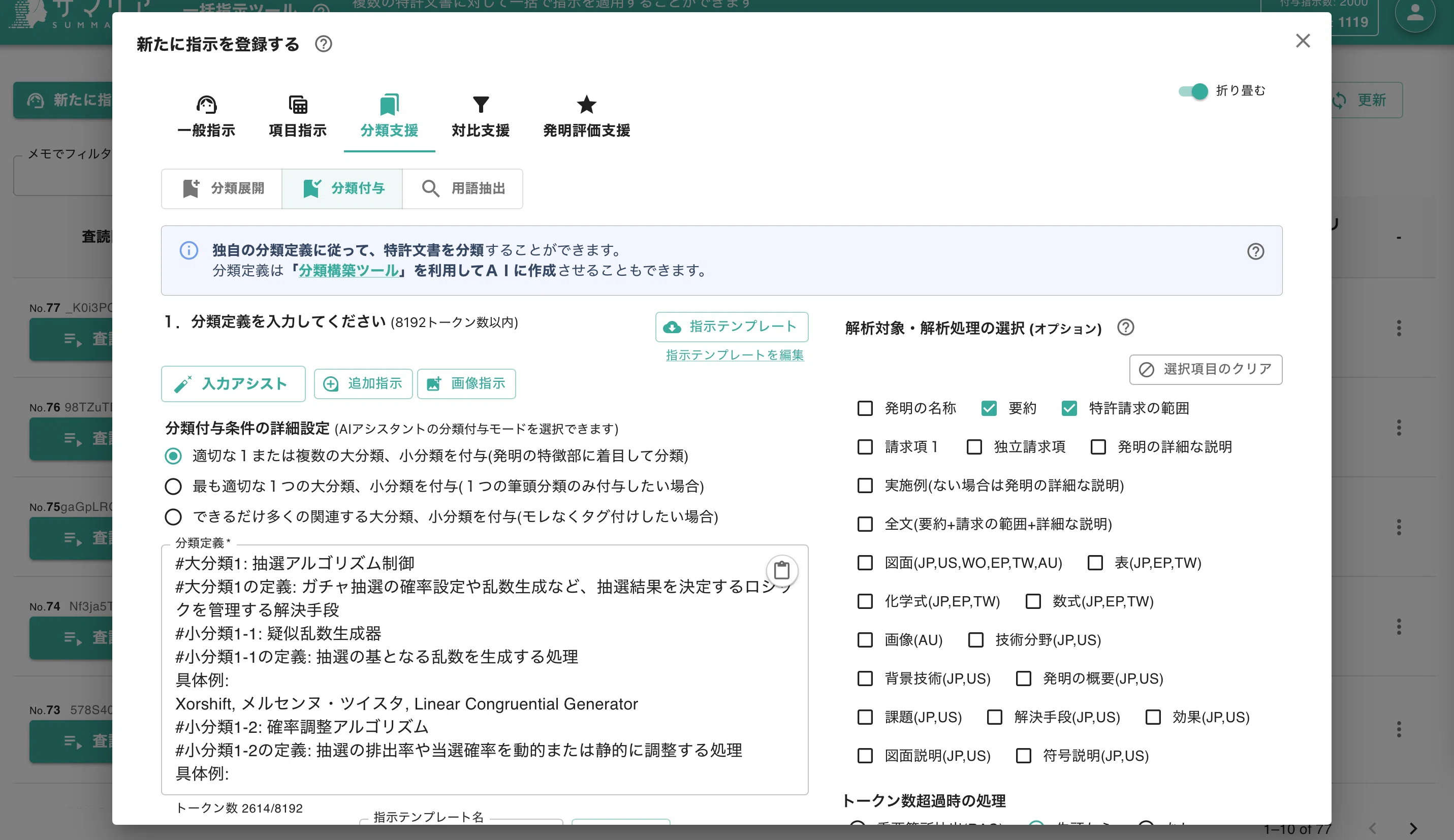Click the 画像指示 image button
1454x840 pixels.
466,383
